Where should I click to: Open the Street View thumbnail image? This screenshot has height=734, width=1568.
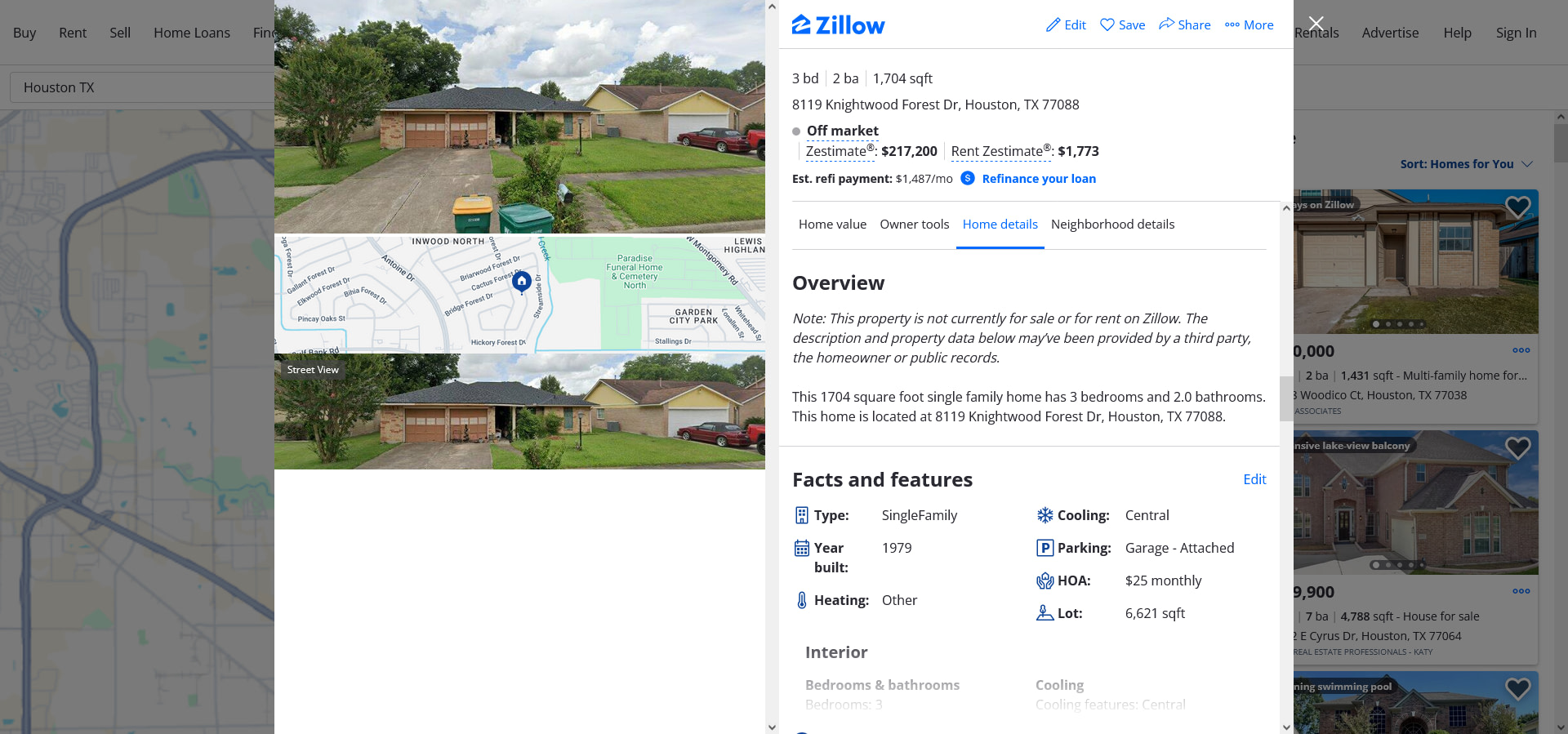[519, 411]
